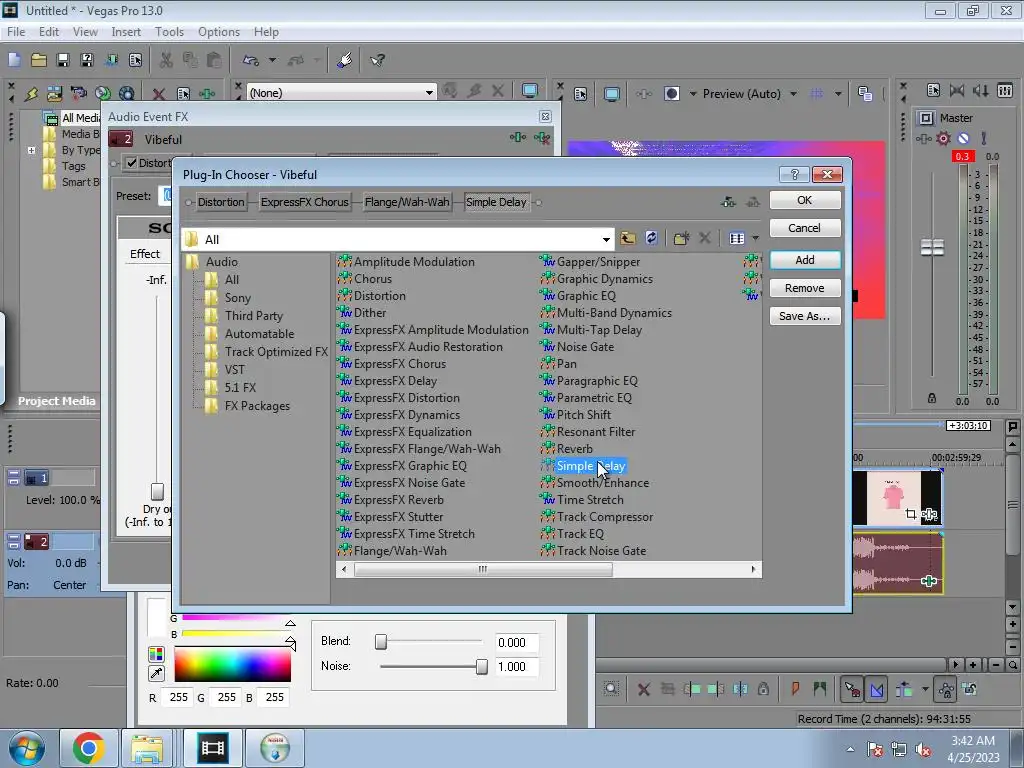Viewport: 1024px width, 768px height.
Task: Click the Pick Color eyedropper icon
Action: click(x=156, y=673)
